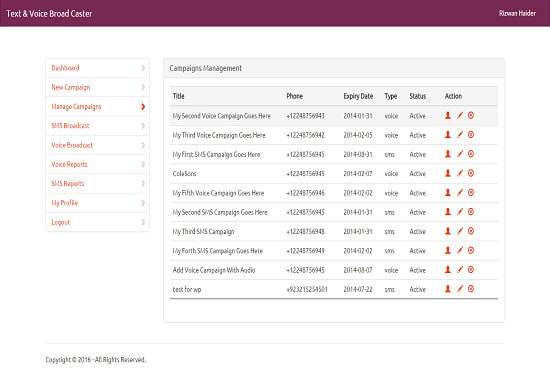
Task: Delete My Forth SMS Campaign circle-x icon
Action: tap(471, 250)
